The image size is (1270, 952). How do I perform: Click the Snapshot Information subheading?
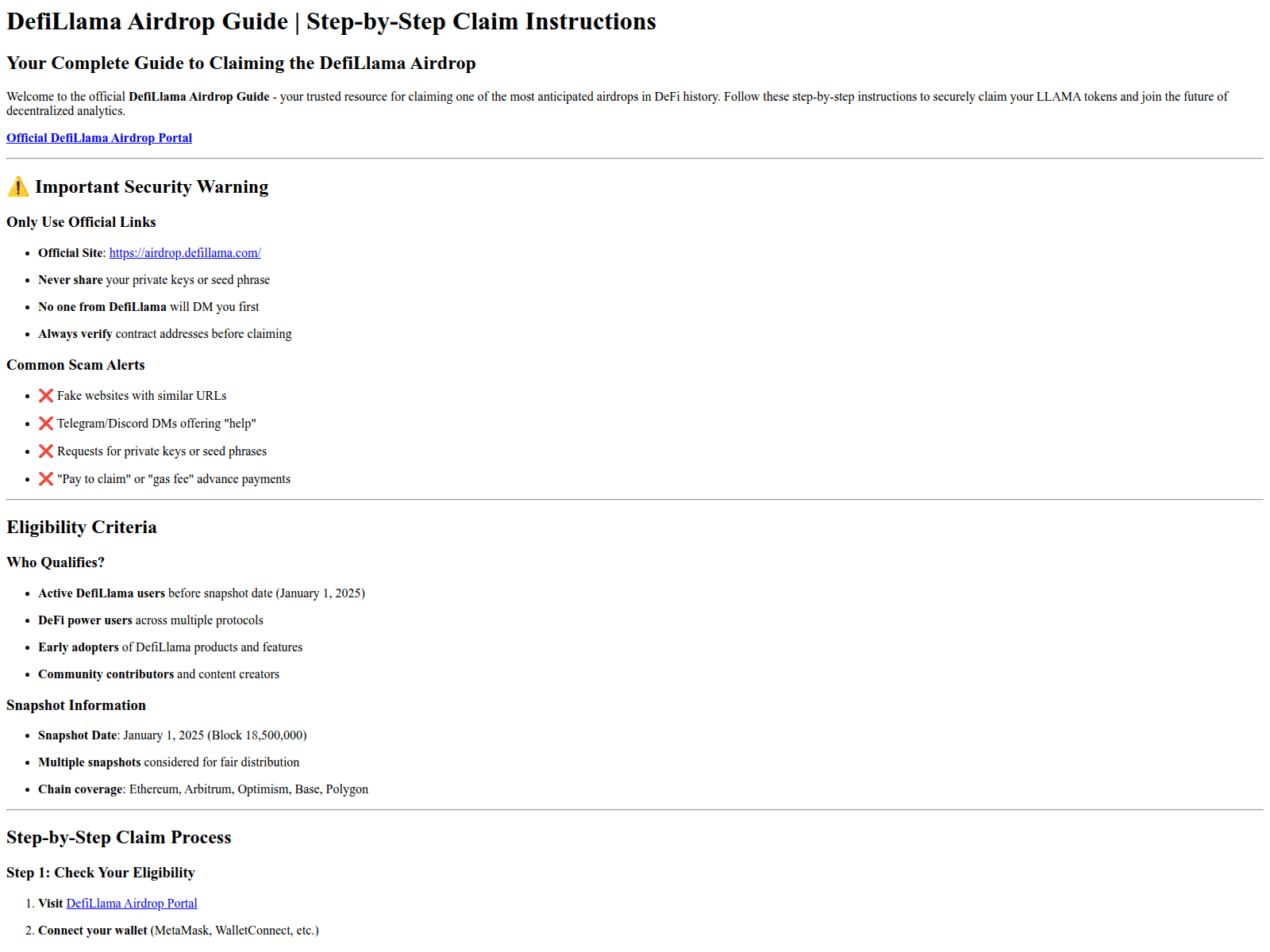click(x=76, y=705)
